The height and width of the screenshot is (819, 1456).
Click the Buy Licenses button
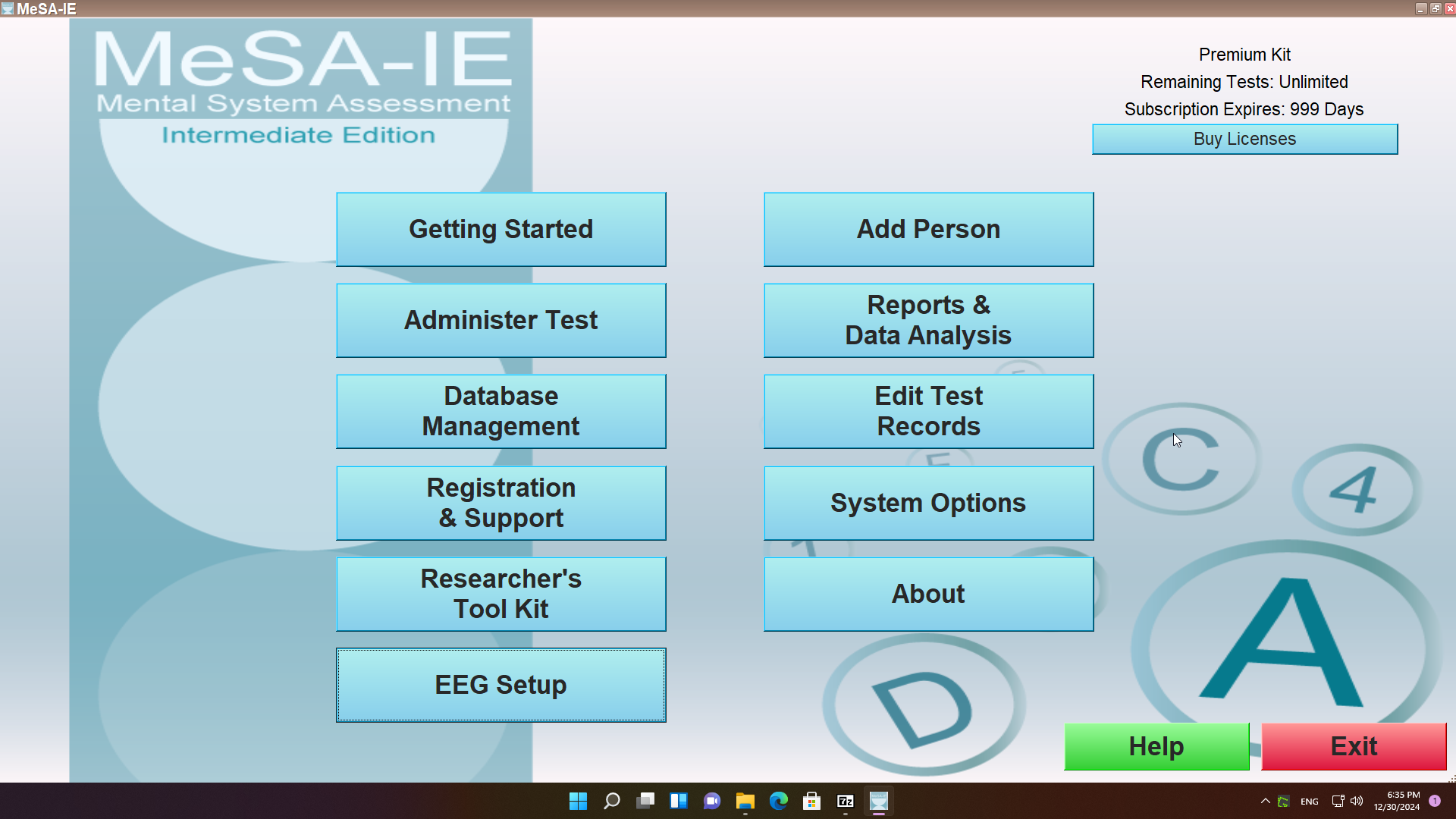(x=1244, y=139)
